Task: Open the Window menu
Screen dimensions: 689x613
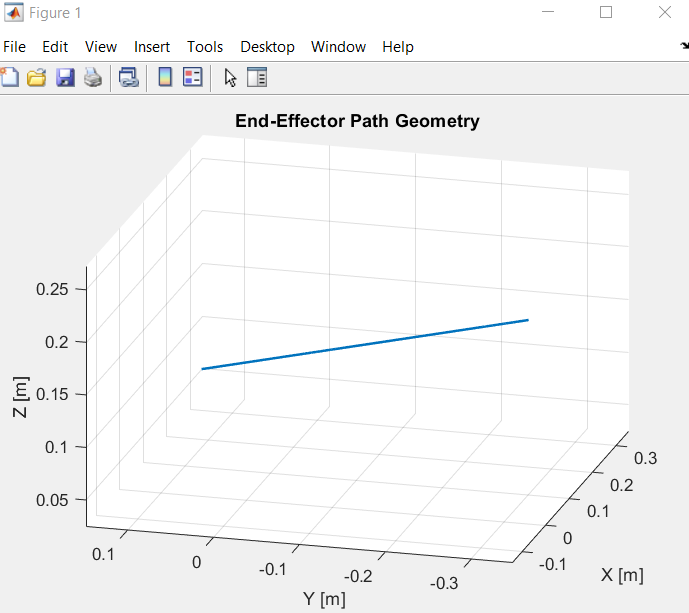Action: point(338,47)
